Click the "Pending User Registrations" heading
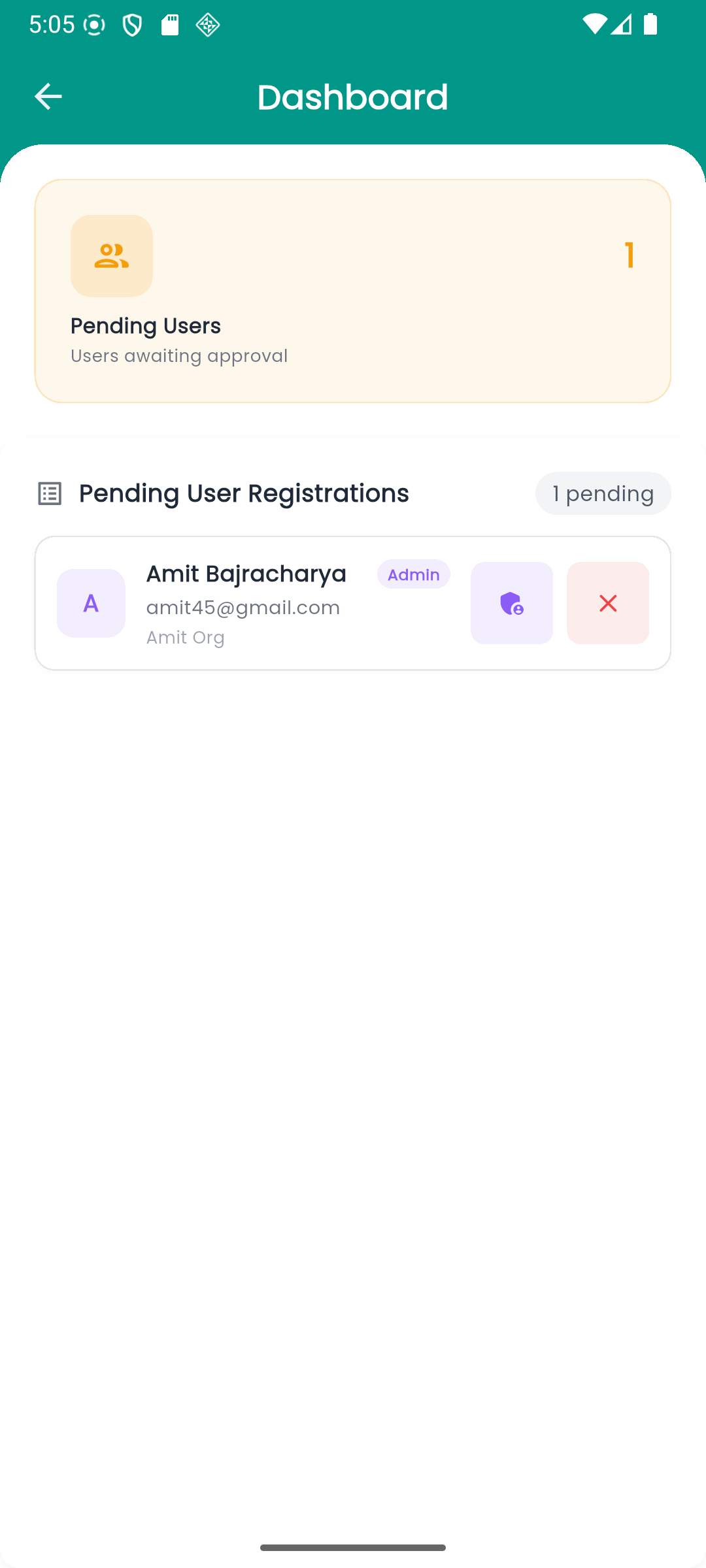Viewport: 706px width, 1568px height. pyautogui.click(x=244, y=493)
